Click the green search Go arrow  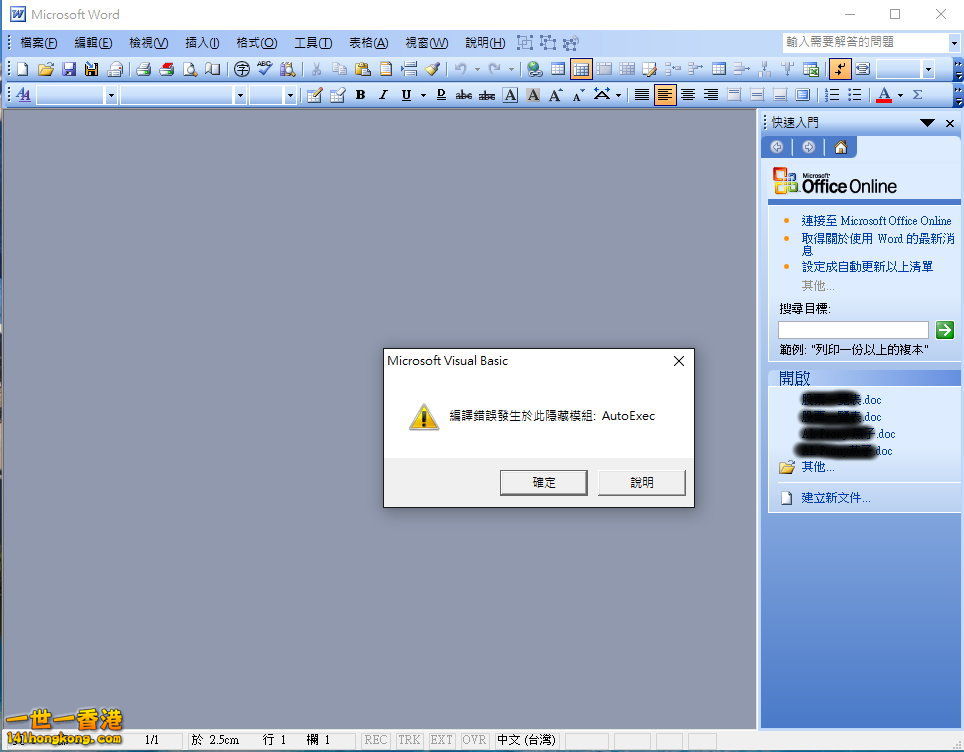click(x=945, y=330)
